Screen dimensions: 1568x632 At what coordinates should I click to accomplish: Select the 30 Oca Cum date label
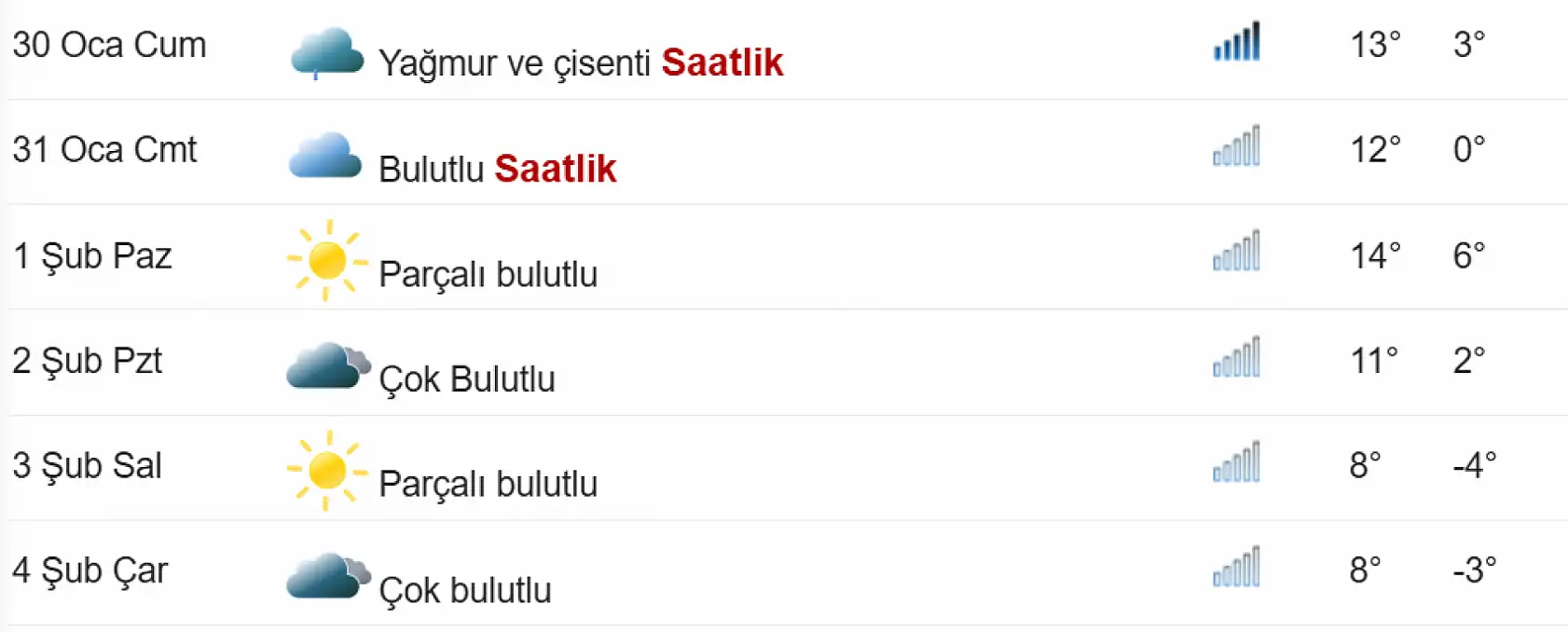pyautogui.click(x=108, y=44)
